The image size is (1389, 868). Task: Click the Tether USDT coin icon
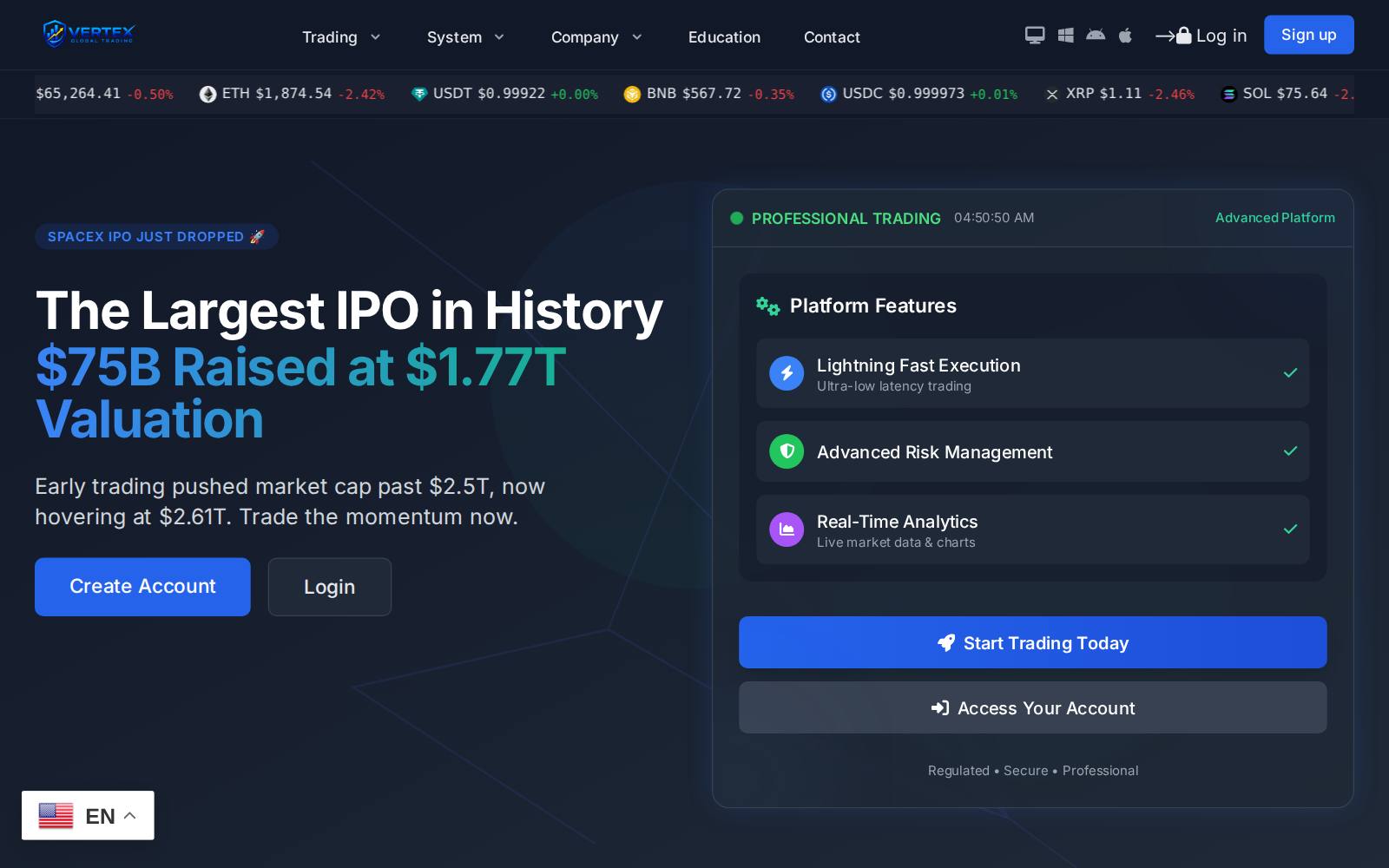[419, 94]
